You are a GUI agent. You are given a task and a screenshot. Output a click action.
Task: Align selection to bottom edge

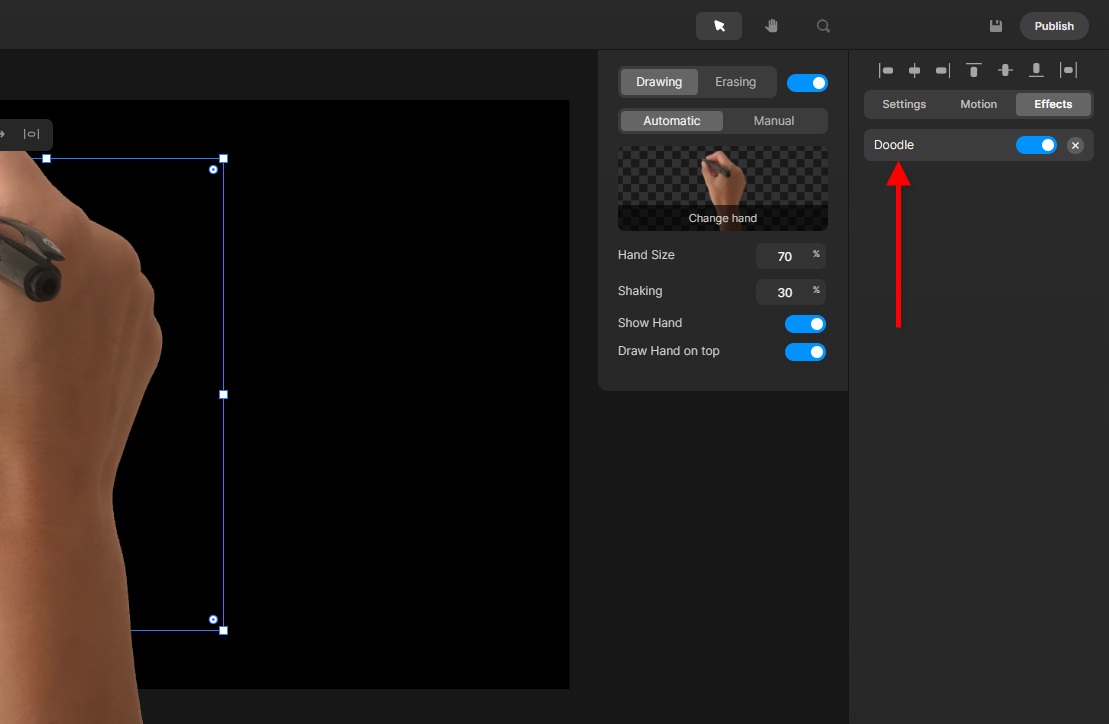coord(1036,70)
